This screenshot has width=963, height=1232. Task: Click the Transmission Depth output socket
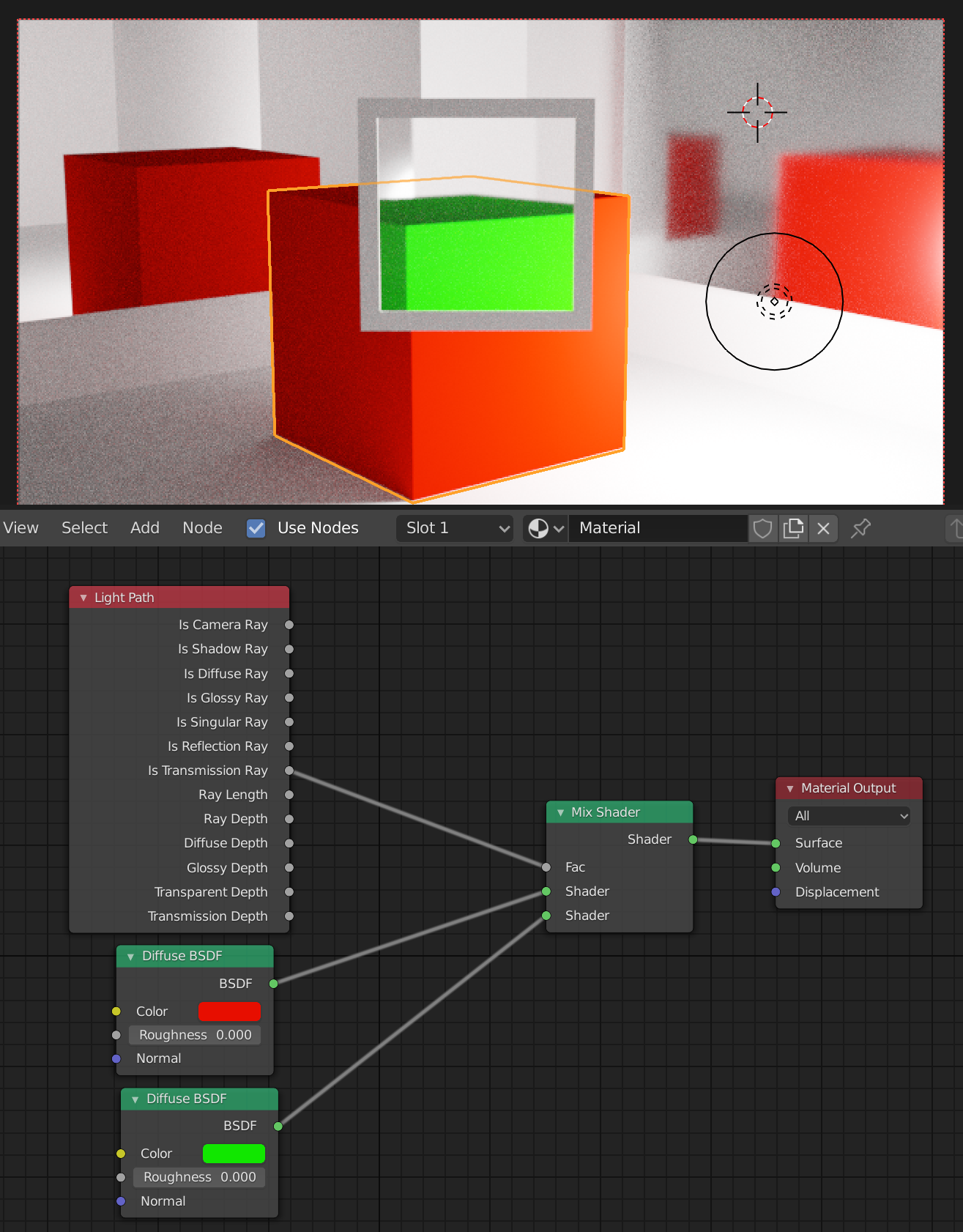289,916
